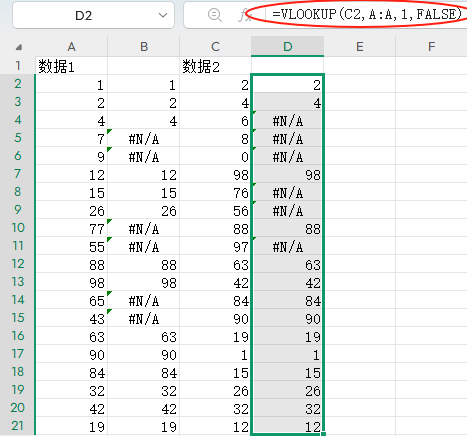
Task: Click cell A1 containing 数据1
Action: coord(71,66)
